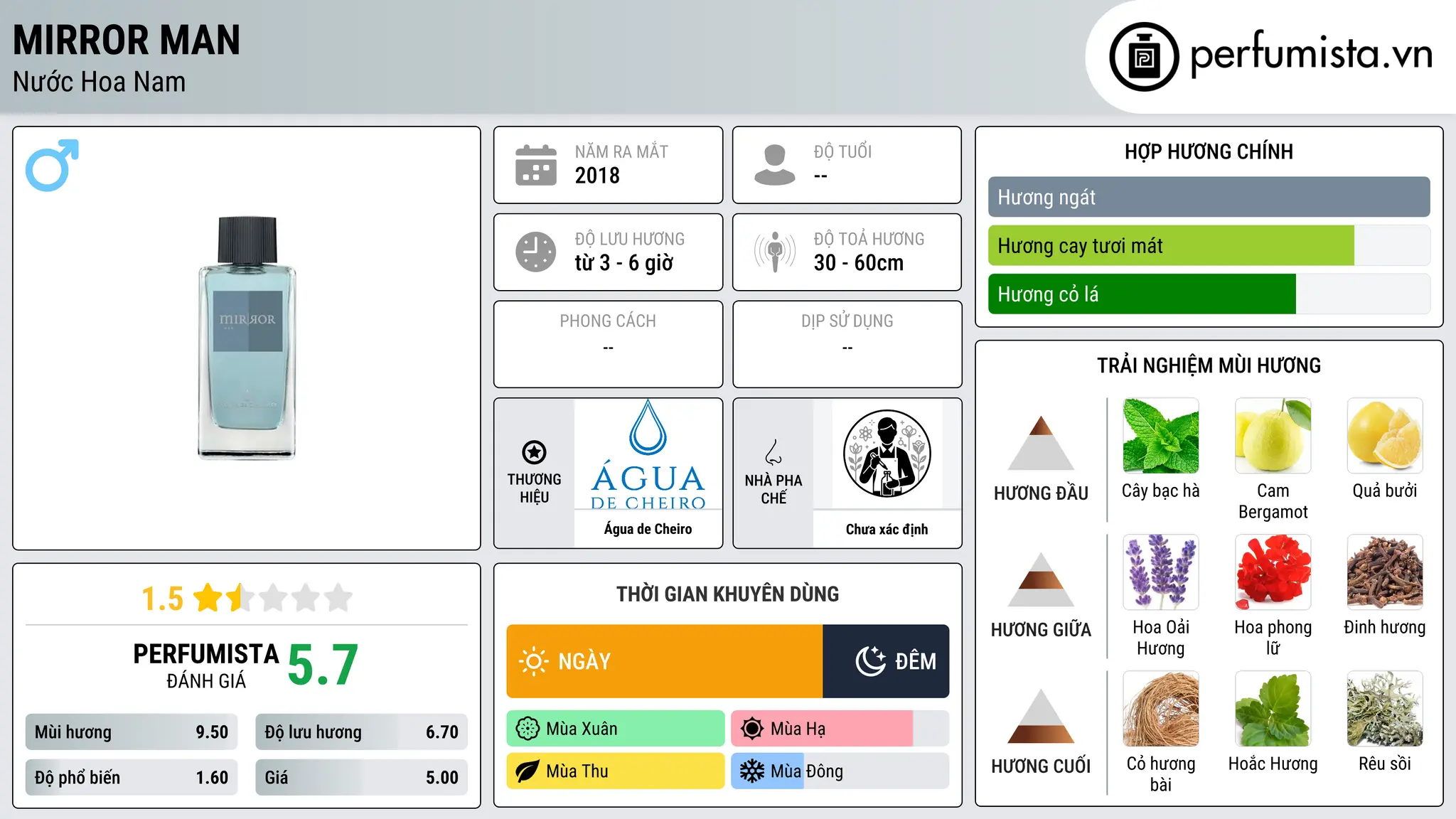1456x819 pixels.
Task: Click the 1.5 star rating
Action: pos(247,598)
